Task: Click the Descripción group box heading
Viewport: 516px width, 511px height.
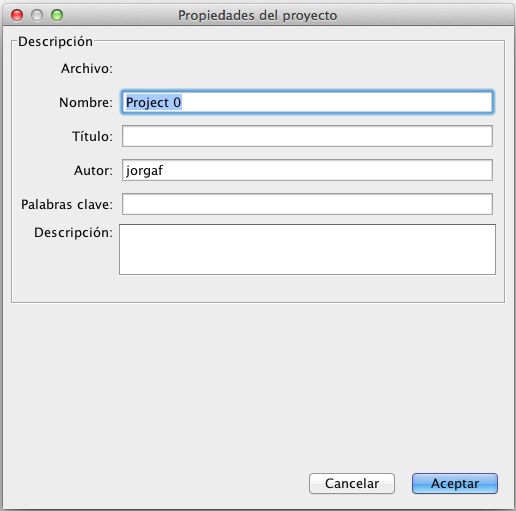Action: point(55,42)
